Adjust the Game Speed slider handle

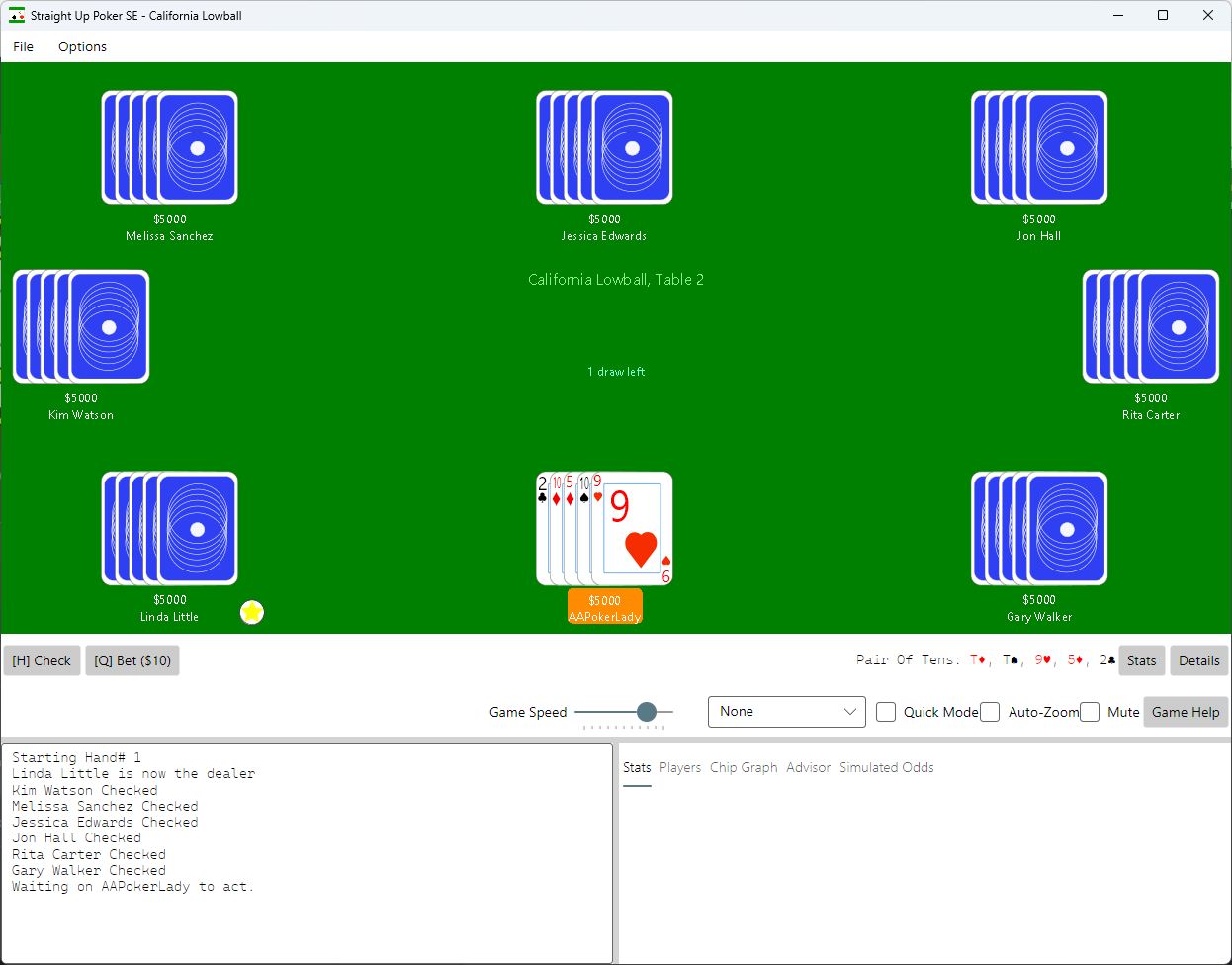pos(647,712)
